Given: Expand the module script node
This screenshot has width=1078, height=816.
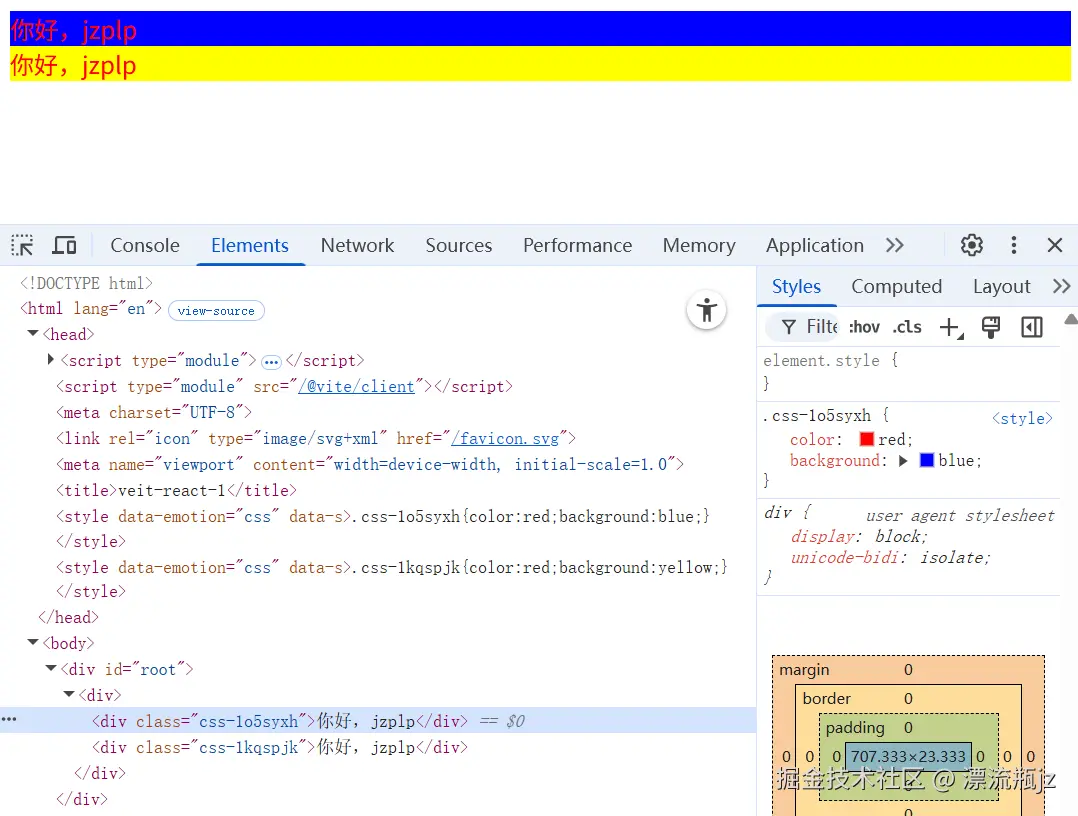Looking at the screenshot, I should point(50,360).
